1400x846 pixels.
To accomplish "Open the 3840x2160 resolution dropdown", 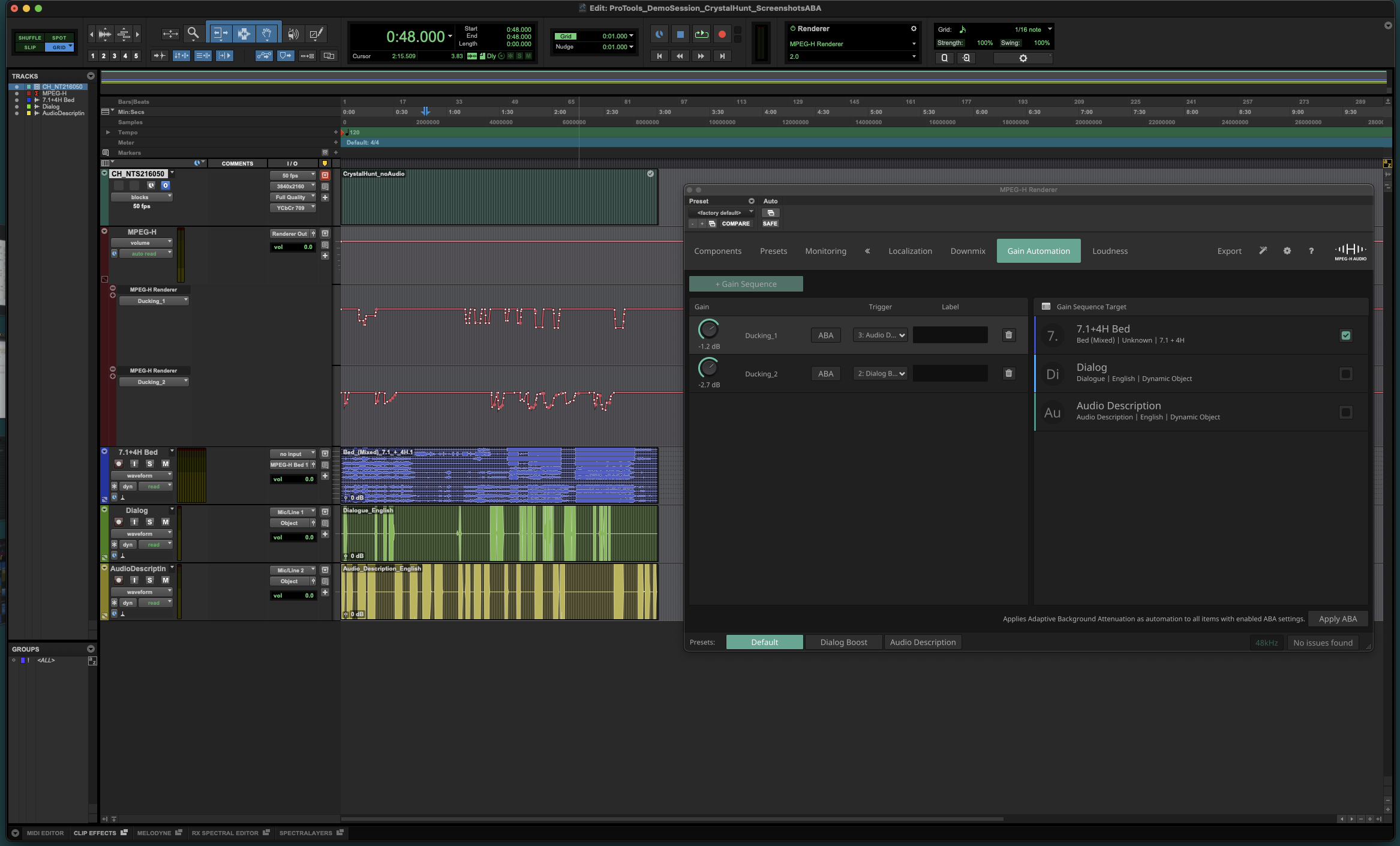I will tap(293, 187).
